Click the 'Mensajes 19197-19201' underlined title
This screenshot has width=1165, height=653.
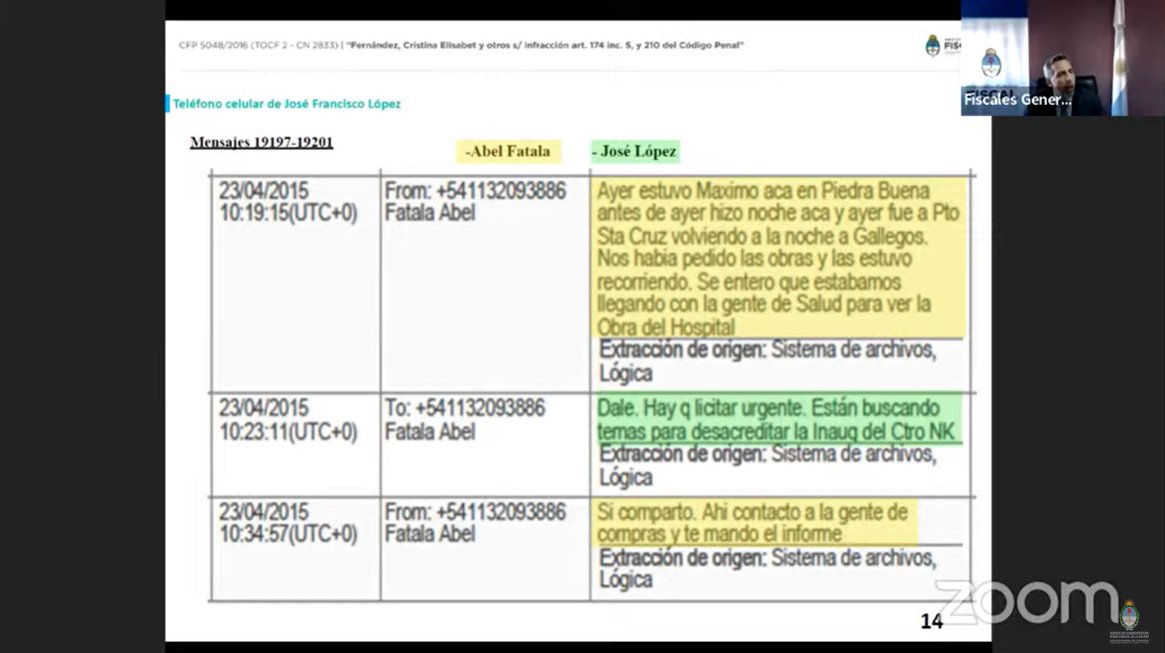point(262,142)
